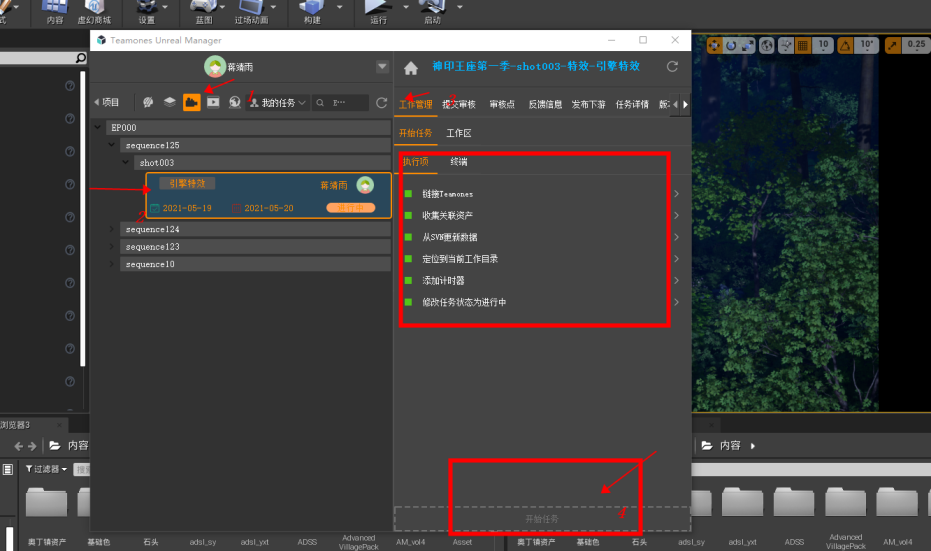Switch to the 工作管理 tab
This screenshot has width=931, height=551.
(x=416, y=104)
